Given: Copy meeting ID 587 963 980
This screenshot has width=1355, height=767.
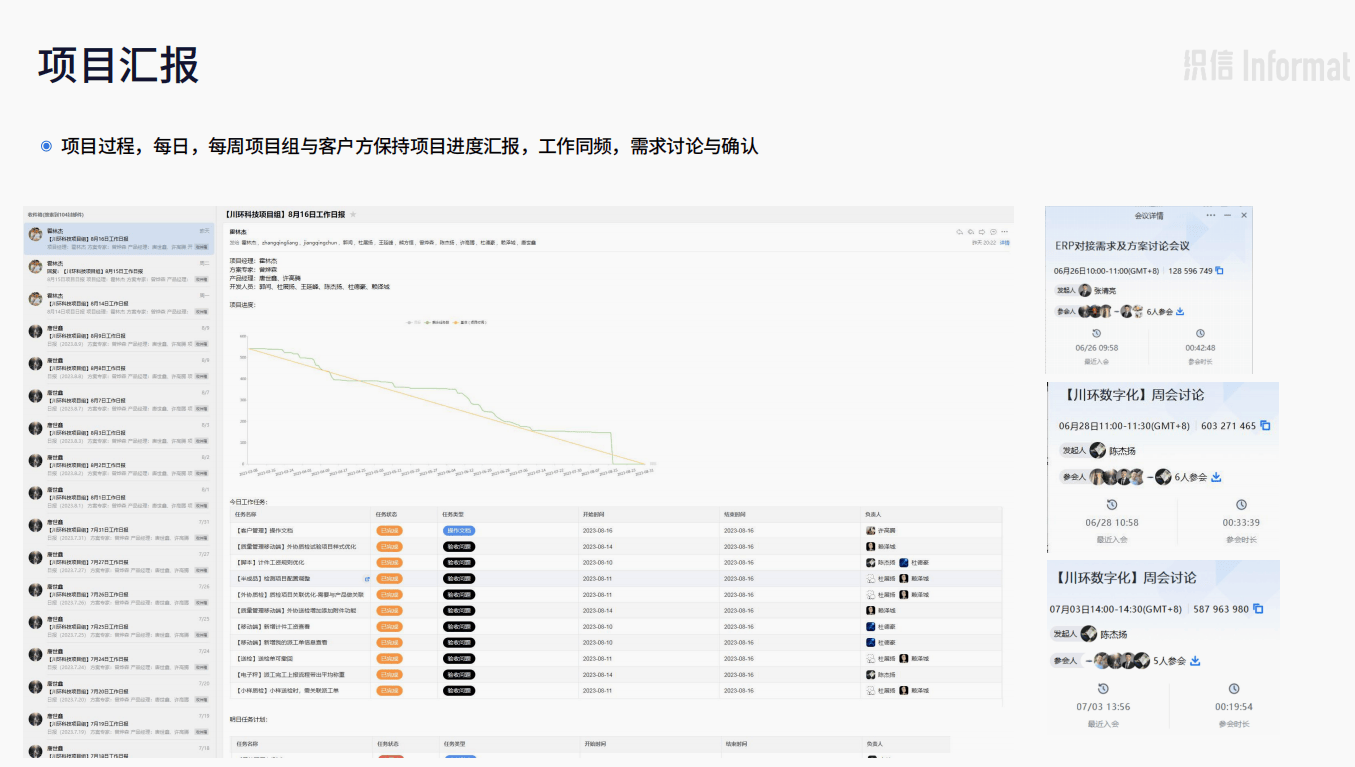Looking at the screenshot, I should point(1258,609).
